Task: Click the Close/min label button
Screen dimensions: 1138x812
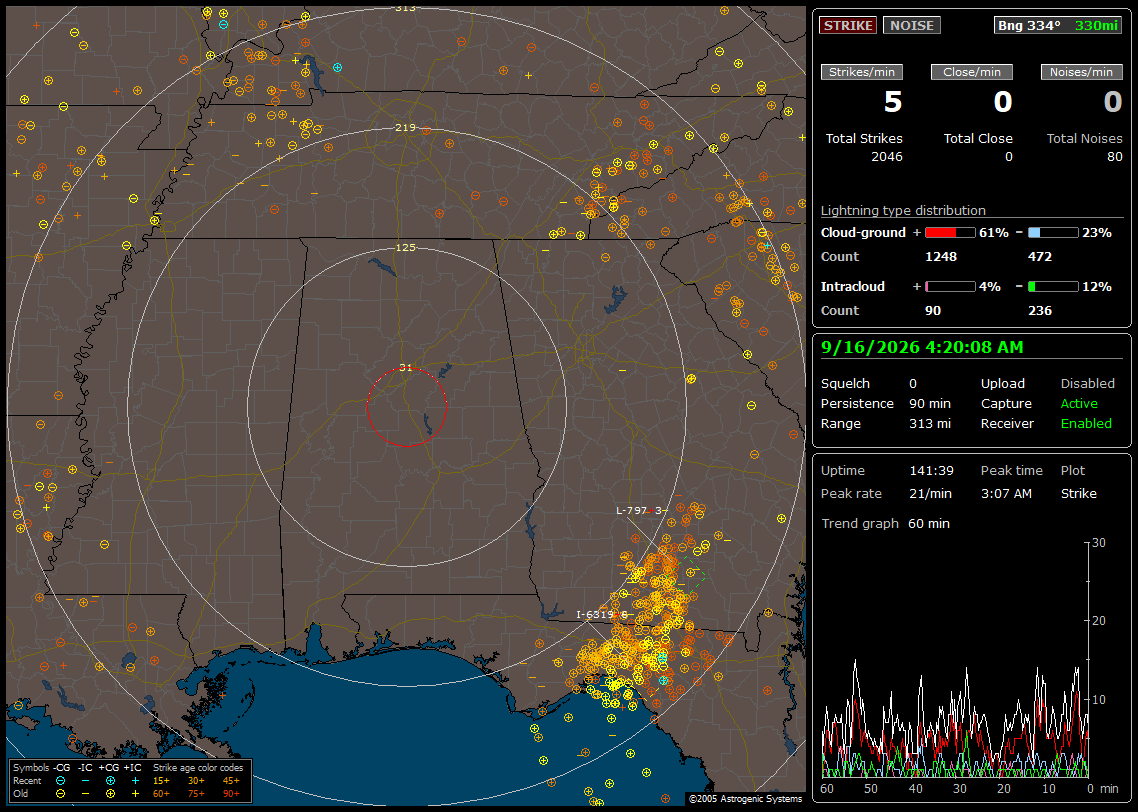Action: [972, 72]
